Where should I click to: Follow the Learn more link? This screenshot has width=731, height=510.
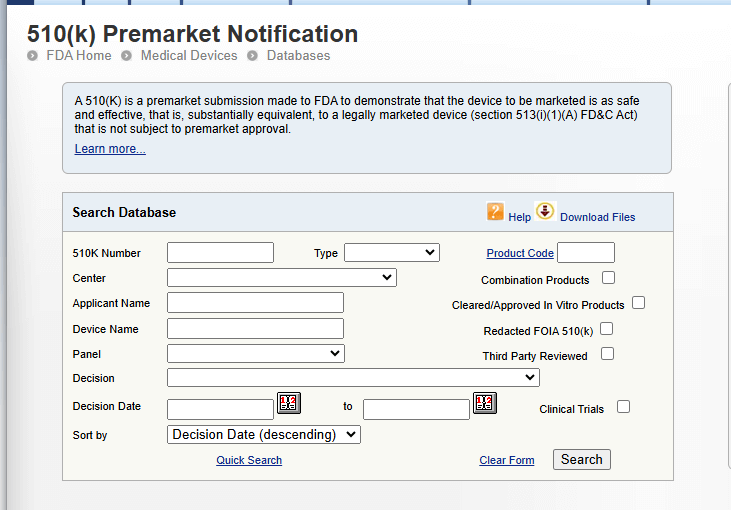point(110,149)
